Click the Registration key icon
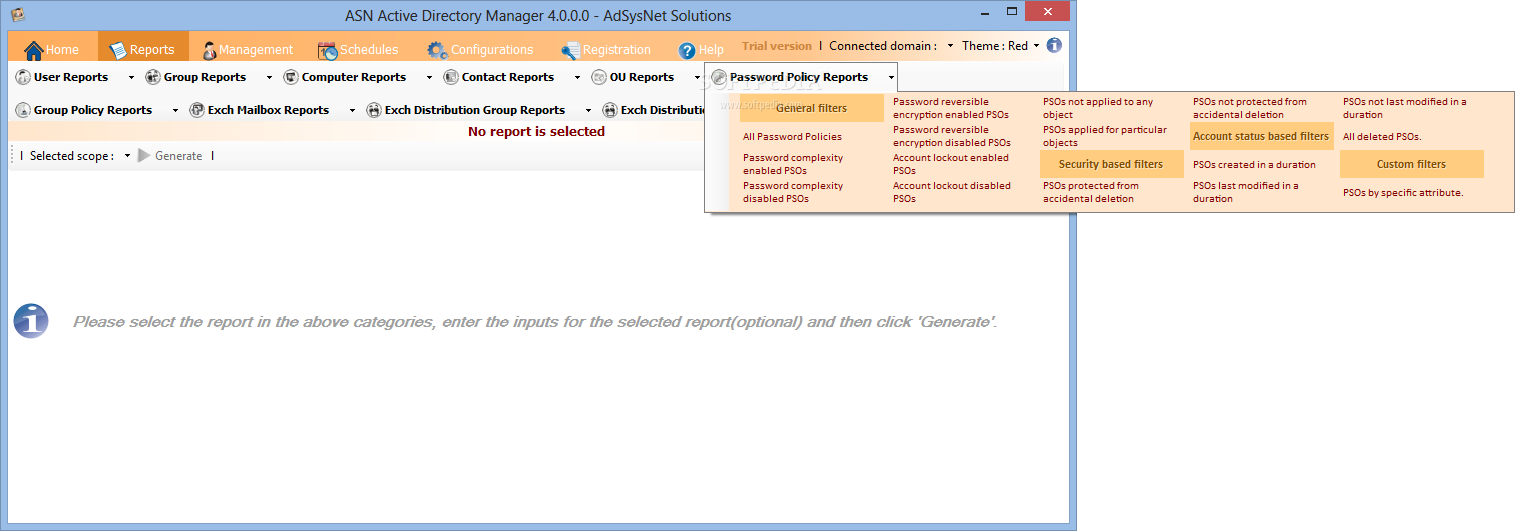The width and height of the screenshot is (1515, 531). point(570,50)
